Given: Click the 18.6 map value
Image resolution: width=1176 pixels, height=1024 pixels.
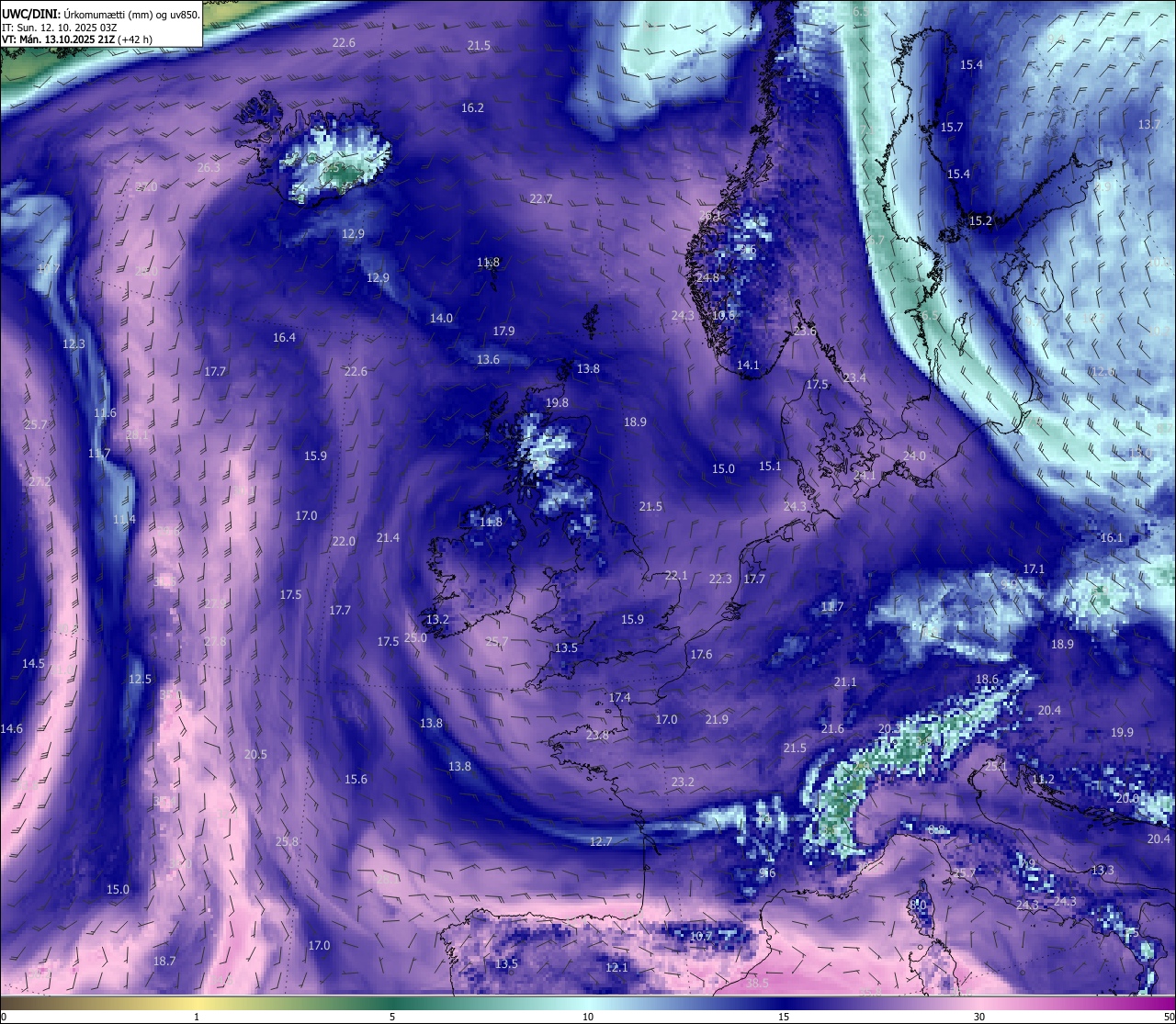Looking at the screenshot, I should [x=987, y=680].
